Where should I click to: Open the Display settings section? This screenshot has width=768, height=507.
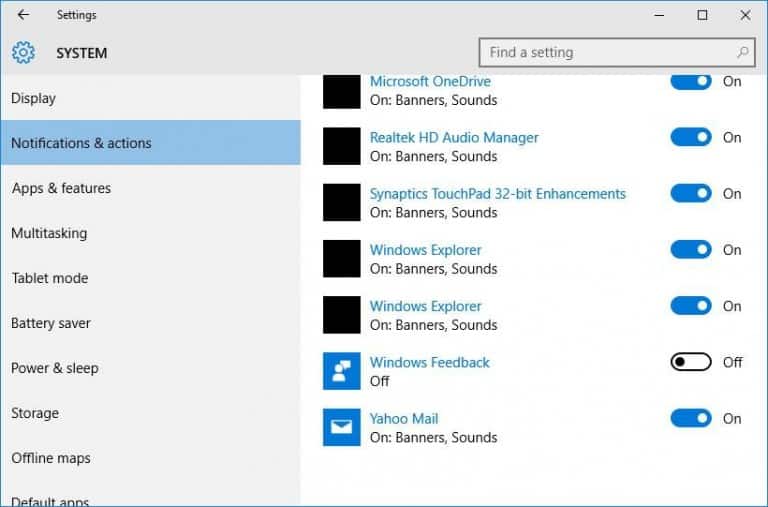[150, 98]
